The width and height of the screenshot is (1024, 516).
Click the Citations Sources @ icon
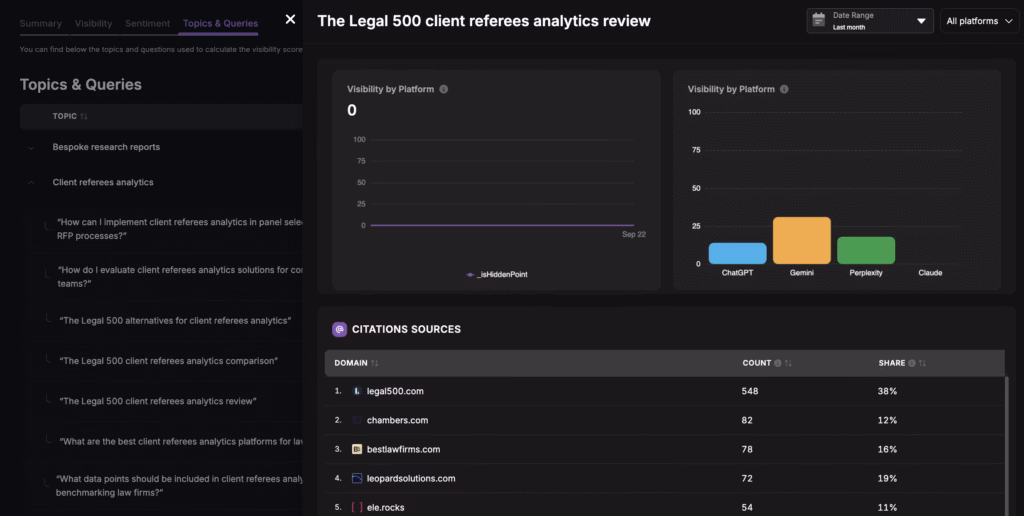[339, 329]
